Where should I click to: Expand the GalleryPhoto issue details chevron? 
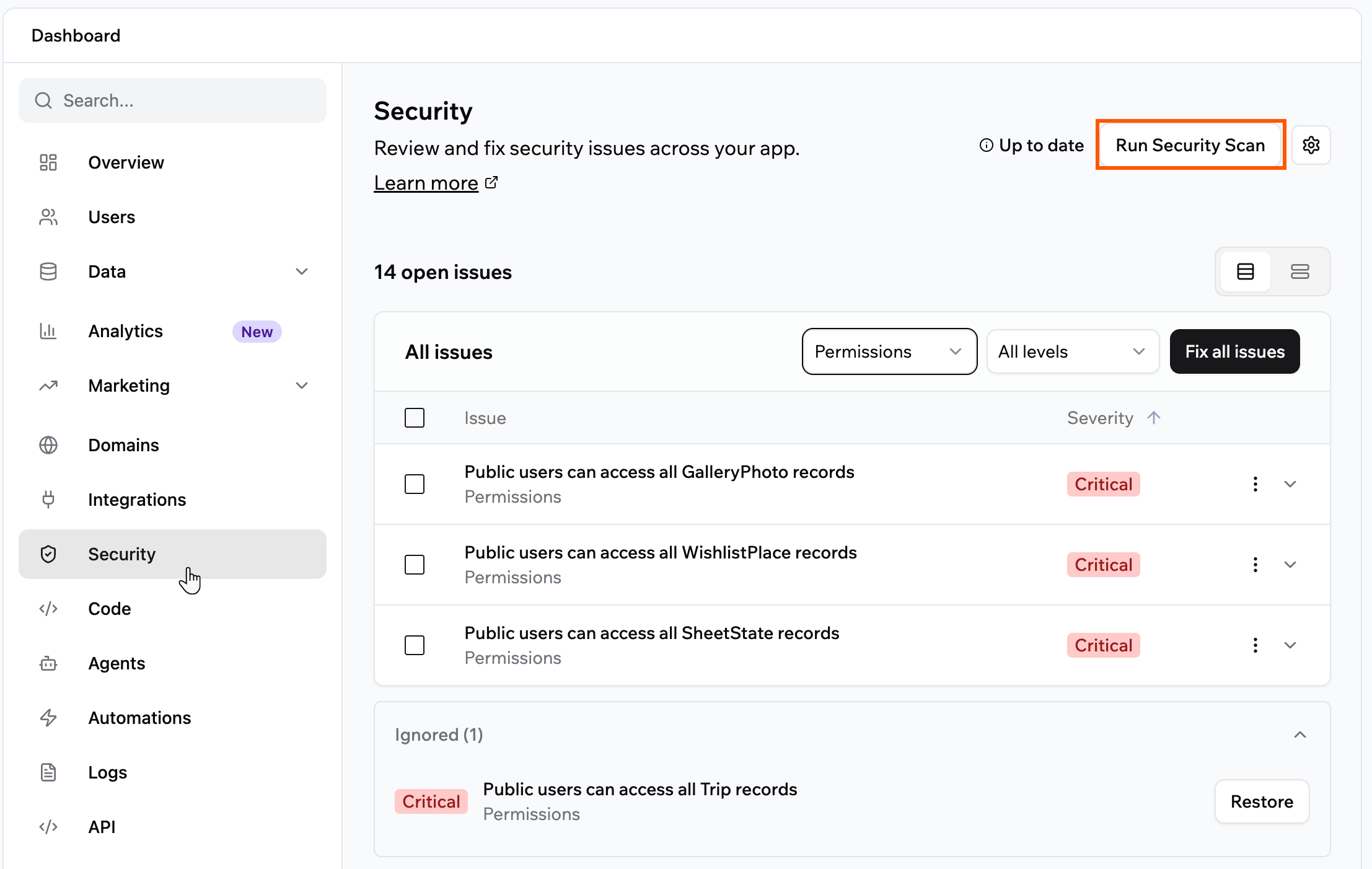click(1290, 484)
